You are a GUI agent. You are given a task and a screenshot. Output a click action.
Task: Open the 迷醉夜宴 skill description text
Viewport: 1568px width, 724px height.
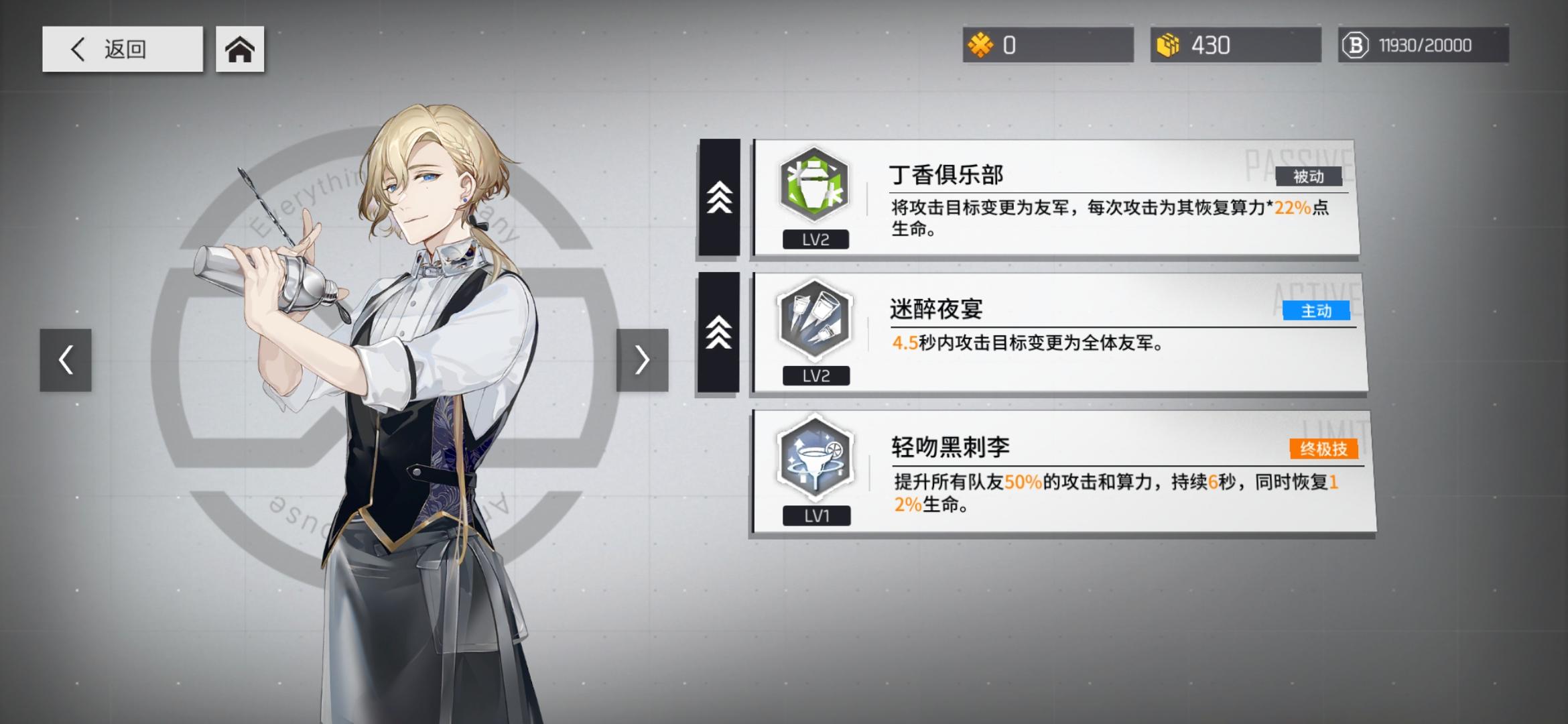point(1027,343)
